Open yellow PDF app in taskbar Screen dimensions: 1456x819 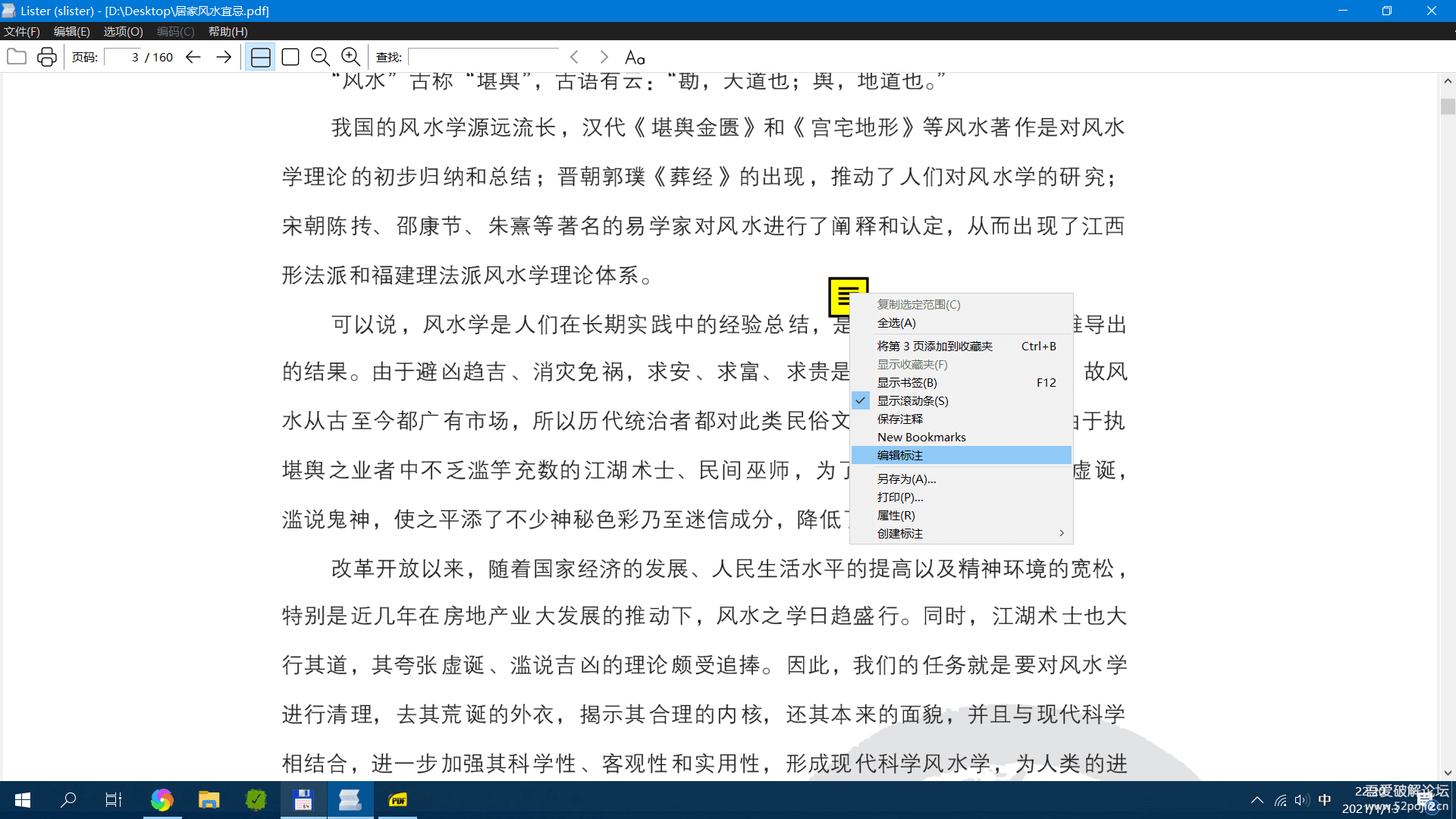(398, 799)
